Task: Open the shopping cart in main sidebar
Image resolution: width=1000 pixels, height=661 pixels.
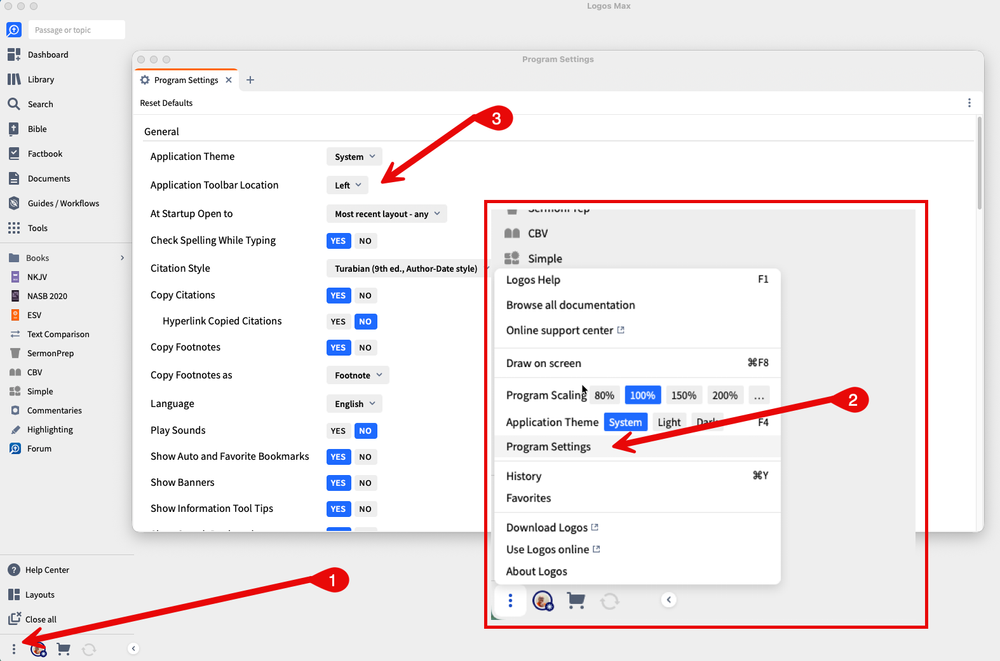Action: point(63,649)
